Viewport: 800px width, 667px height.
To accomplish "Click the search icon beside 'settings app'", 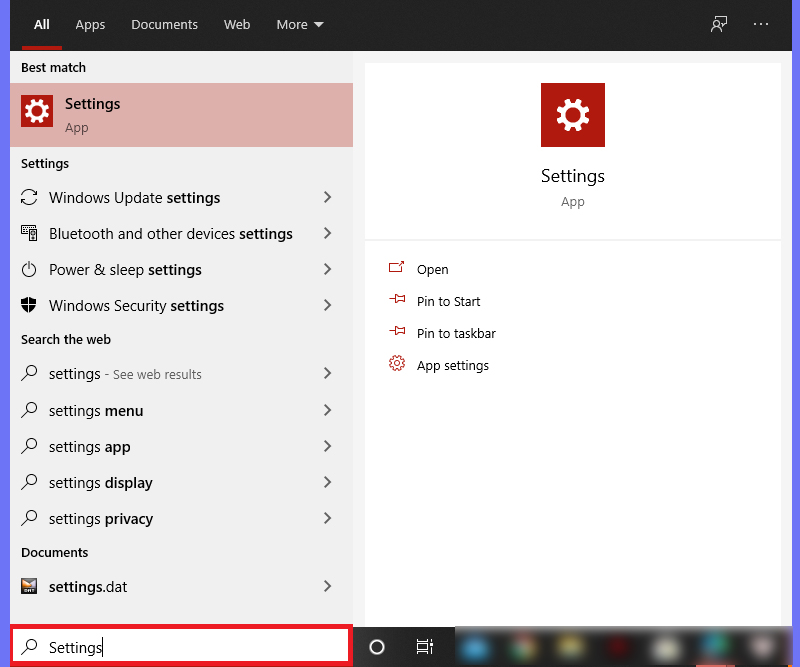I will click(x=29, y=446).
